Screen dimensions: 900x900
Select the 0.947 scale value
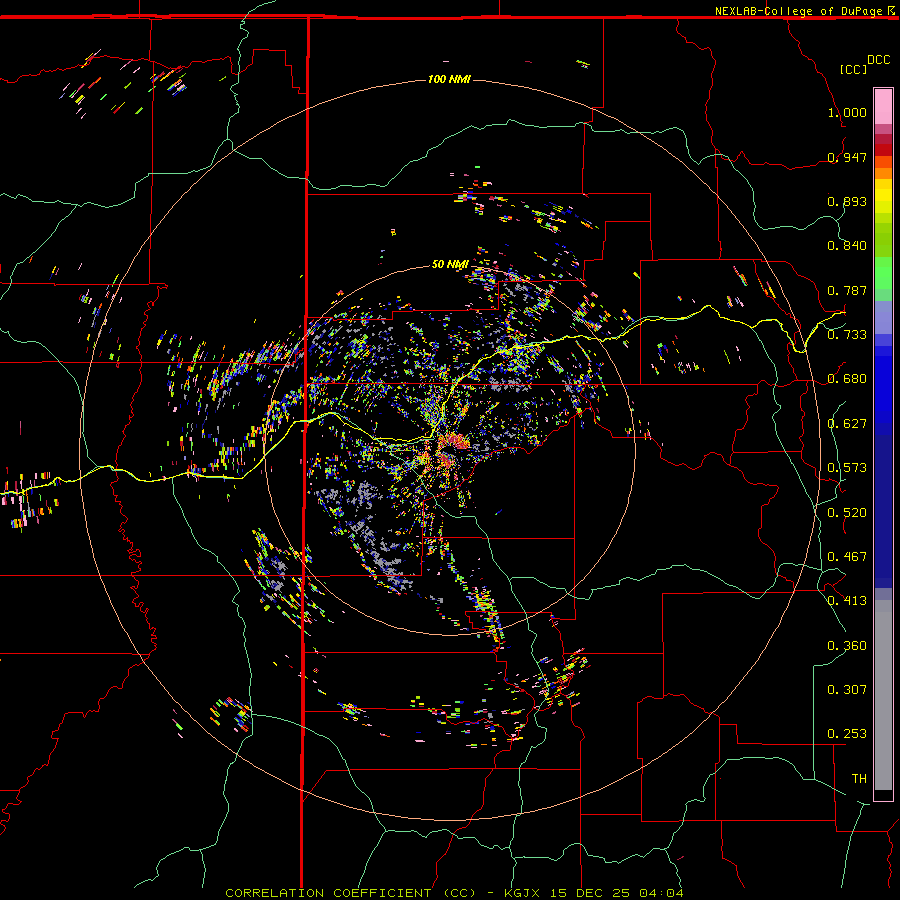click(x=847, y=157)
